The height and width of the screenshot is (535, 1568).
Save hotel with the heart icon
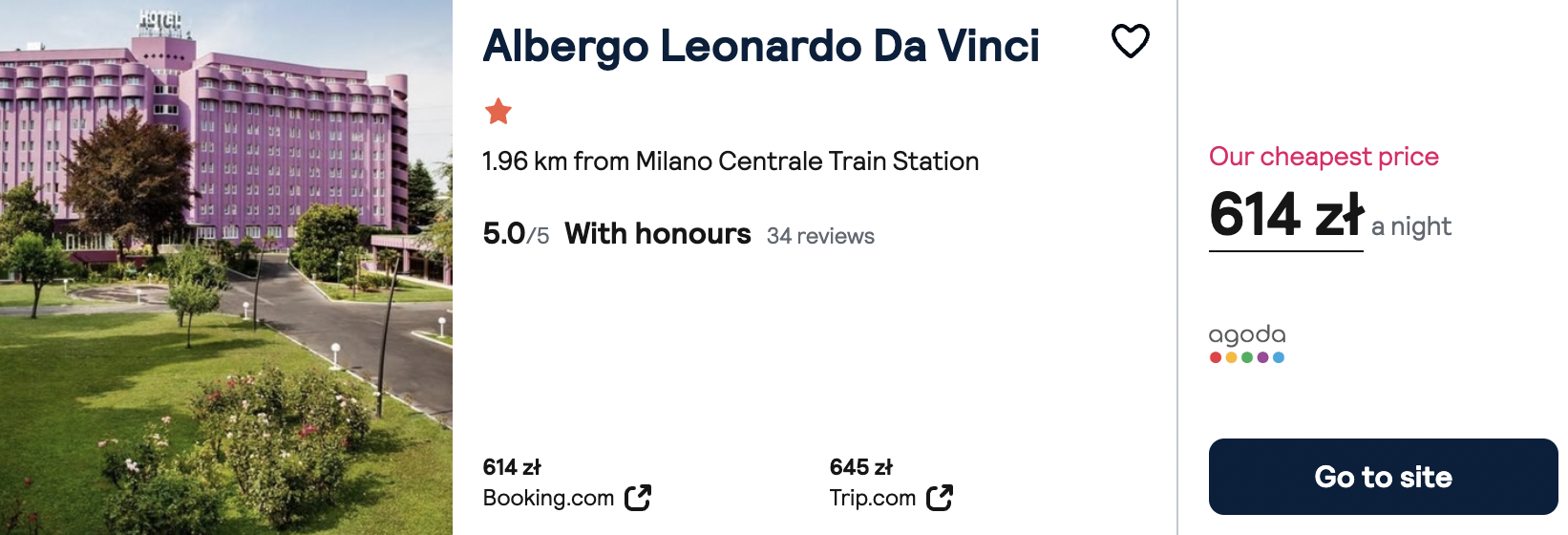[1131, 41]
